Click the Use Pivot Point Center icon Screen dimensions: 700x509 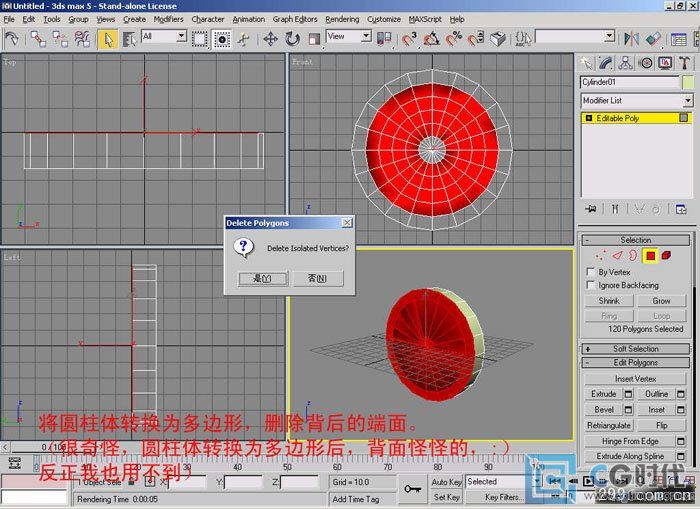click(x=384, y=39)
